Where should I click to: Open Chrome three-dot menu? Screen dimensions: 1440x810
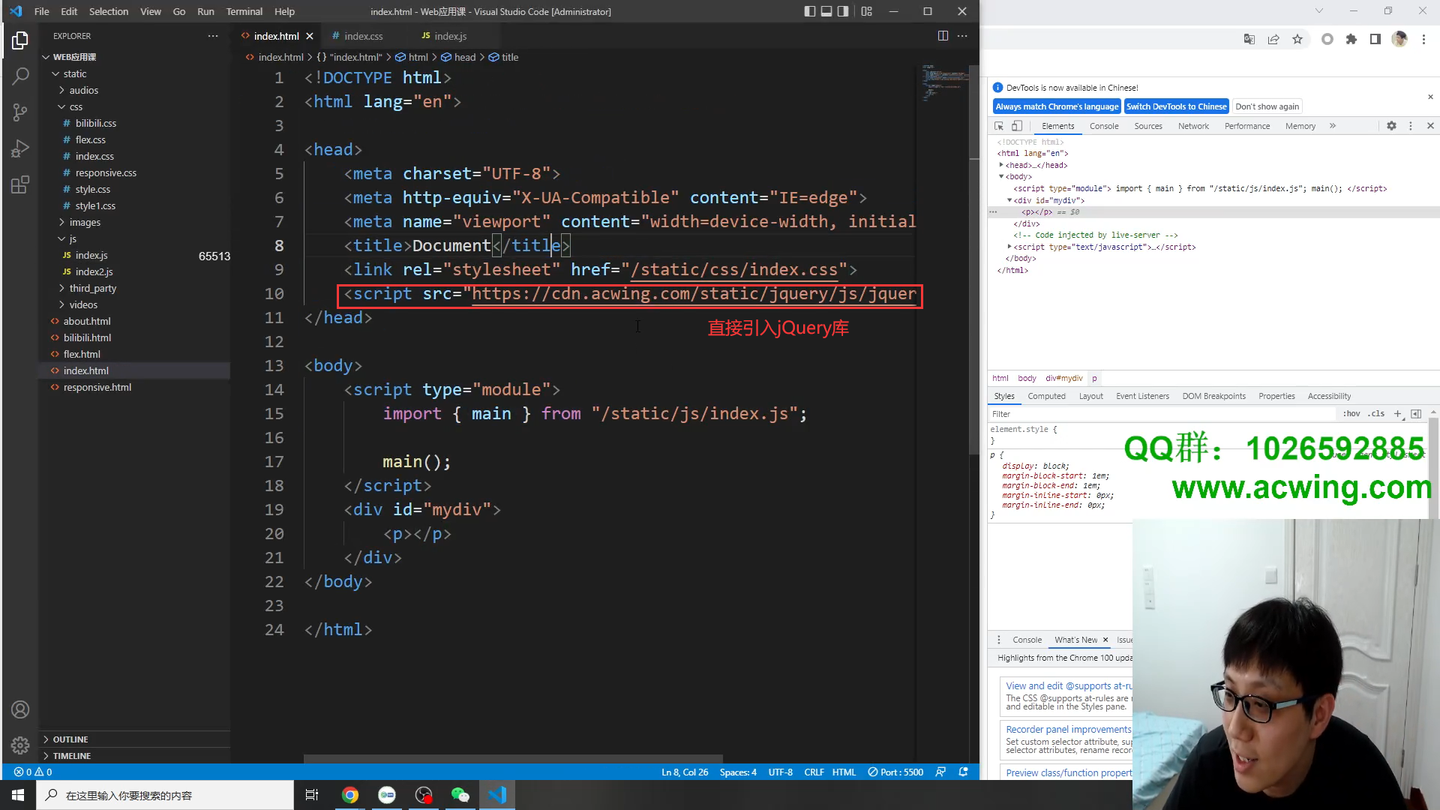(1424, 39)
